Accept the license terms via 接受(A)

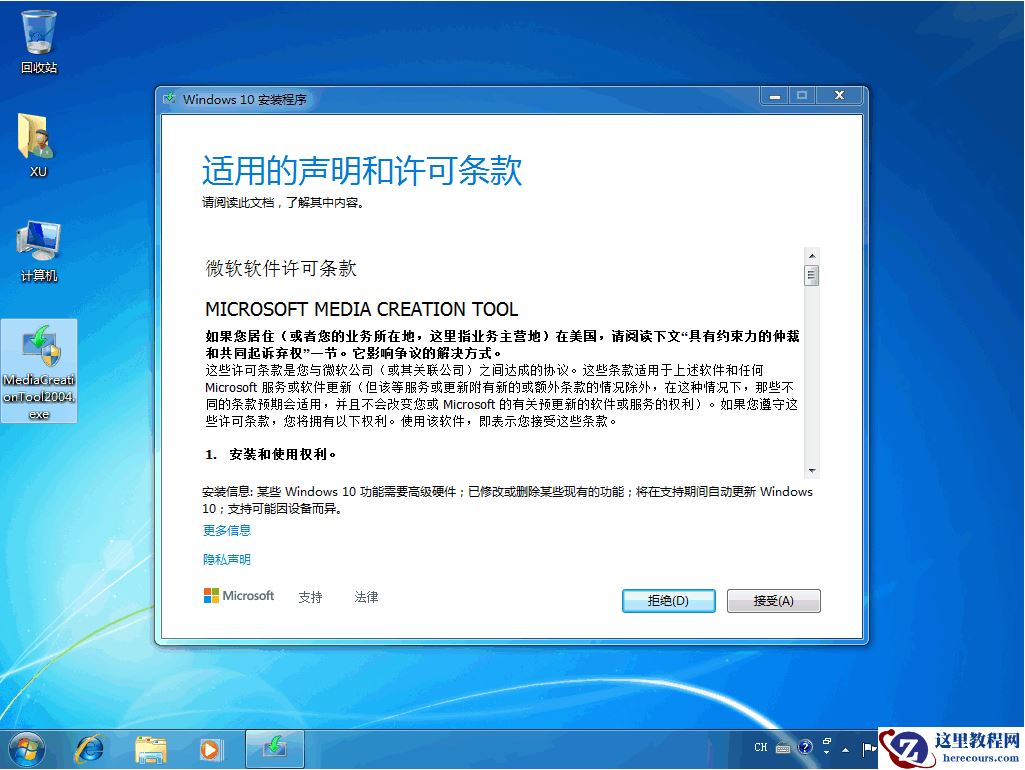[x=774, y=600]
